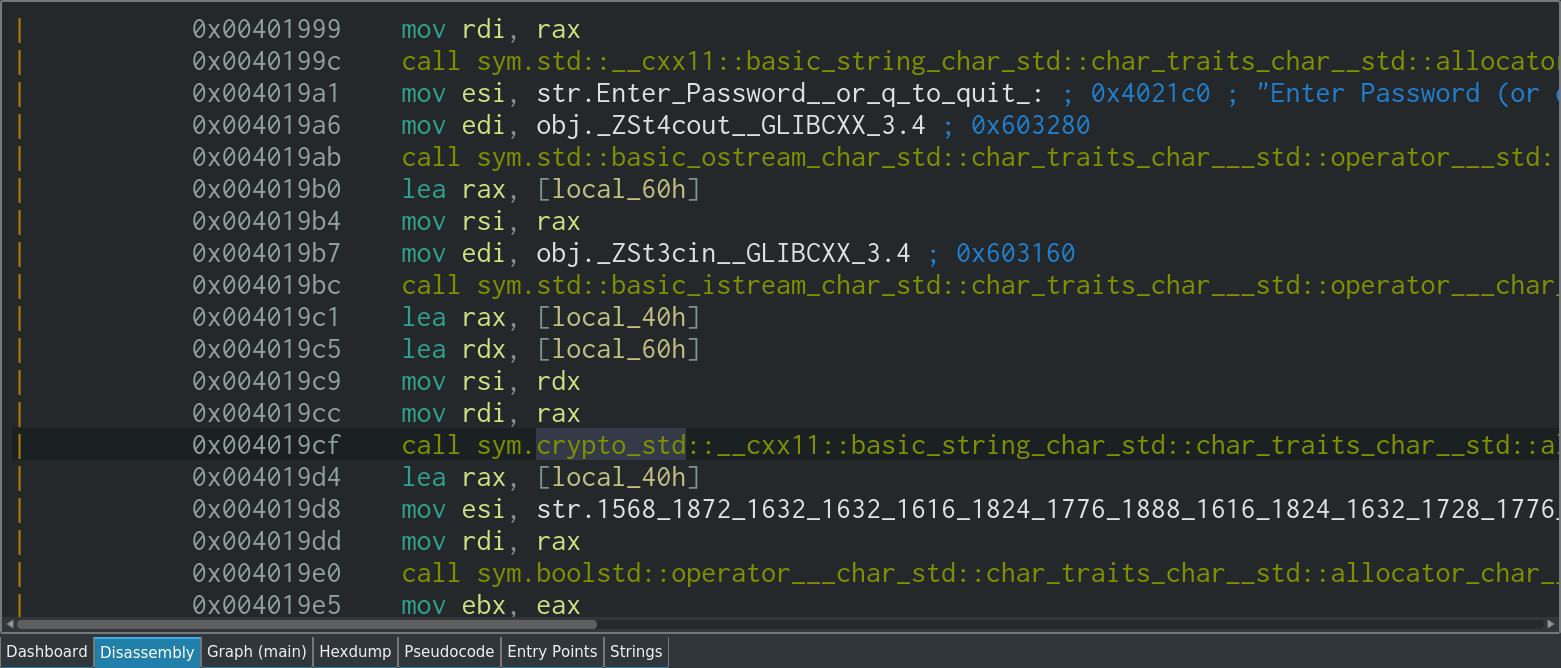
Task: Click the "mov rsi, rdx" instruction
Action: click(x=491, y=382)
